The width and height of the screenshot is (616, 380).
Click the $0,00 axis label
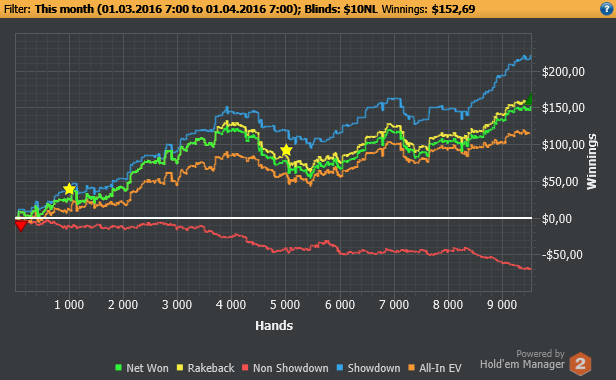(x=557, y=218)
